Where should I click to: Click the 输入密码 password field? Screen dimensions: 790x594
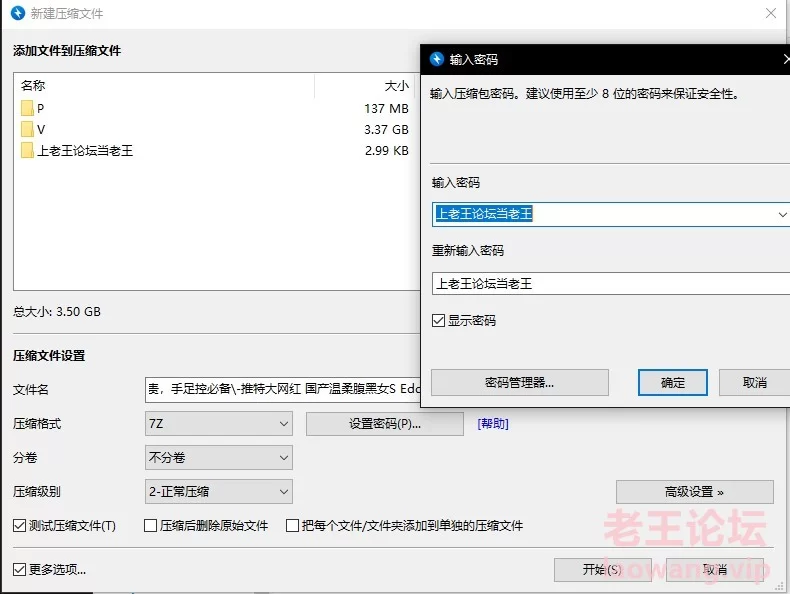click(x=611, y=215)
